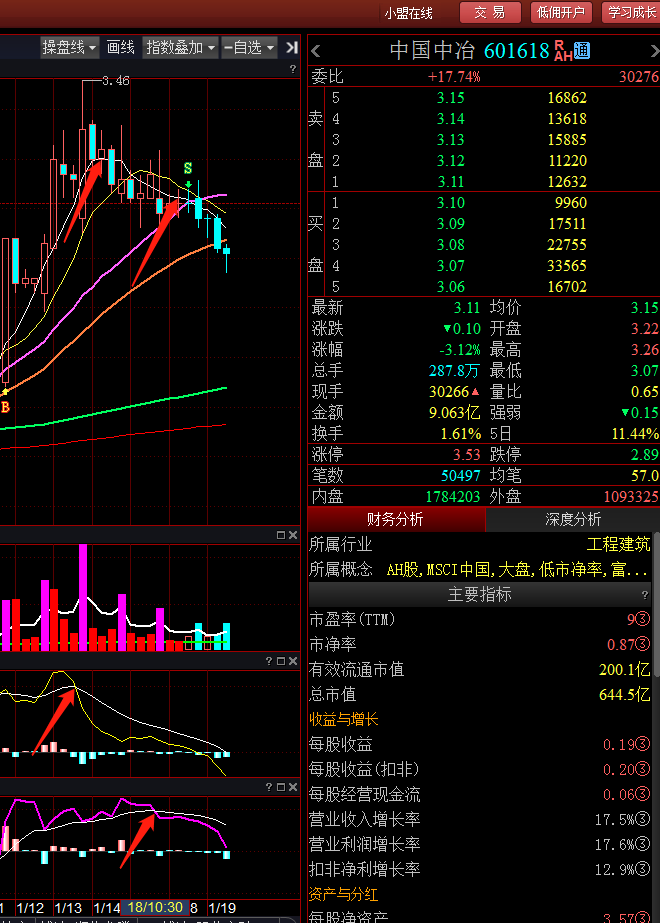This screenshot has height=923, width=660.
Task: Click the 1/13 date label on the time axis
Action: pos(68,908)
